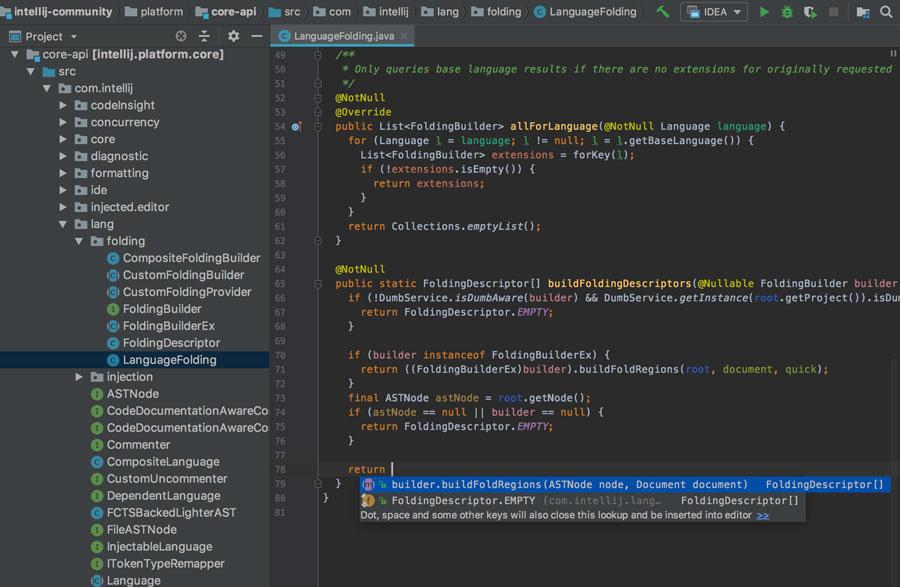Select ITokenTypeRemapper in project tree
The height and width of the screenshot is (587, 900).
pyautogui.click(x=158, y=563)
